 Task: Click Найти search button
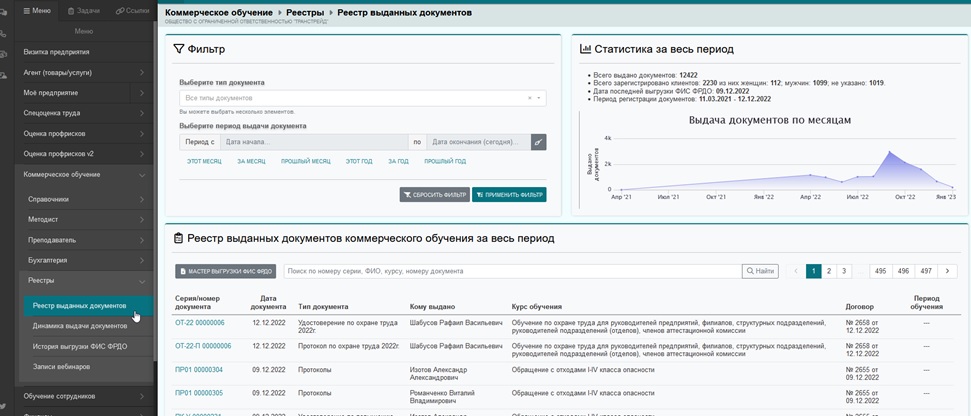click(x=760, y=271)
